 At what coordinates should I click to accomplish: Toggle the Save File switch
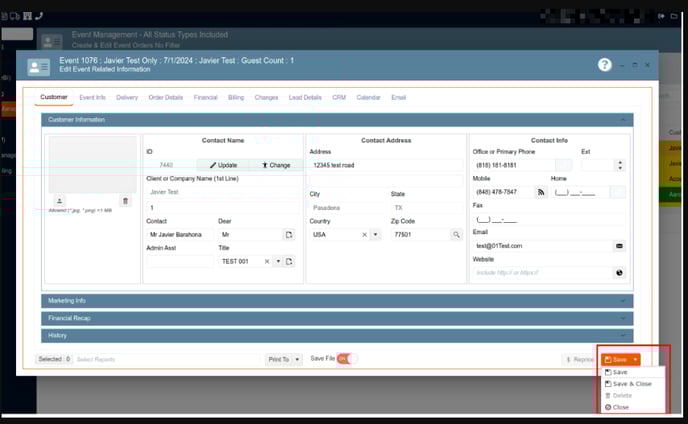(346, 358)
